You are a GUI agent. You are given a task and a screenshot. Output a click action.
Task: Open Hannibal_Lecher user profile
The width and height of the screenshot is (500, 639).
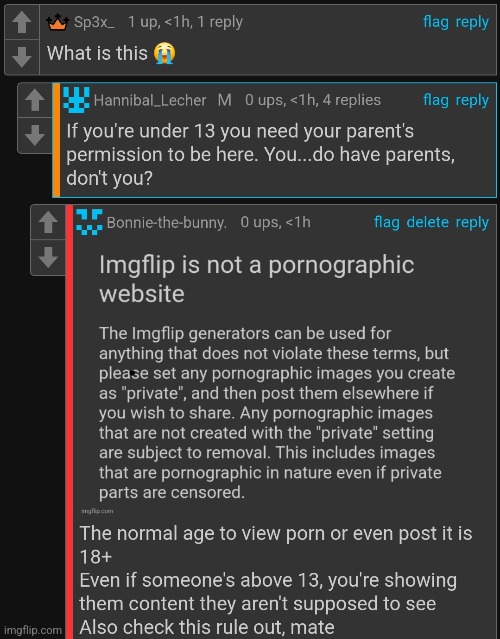pyautogui.click(x=150, y=100)
